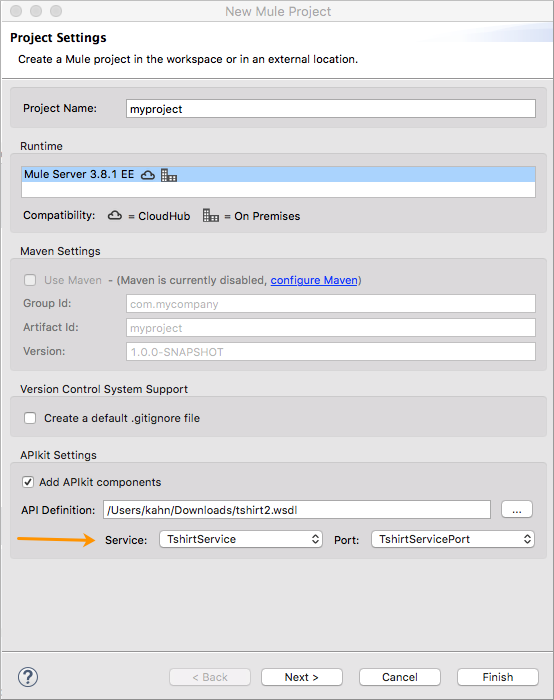554x700 pixels.
Task: Click the Compatibility: label
Action: (x=59, y=216)
